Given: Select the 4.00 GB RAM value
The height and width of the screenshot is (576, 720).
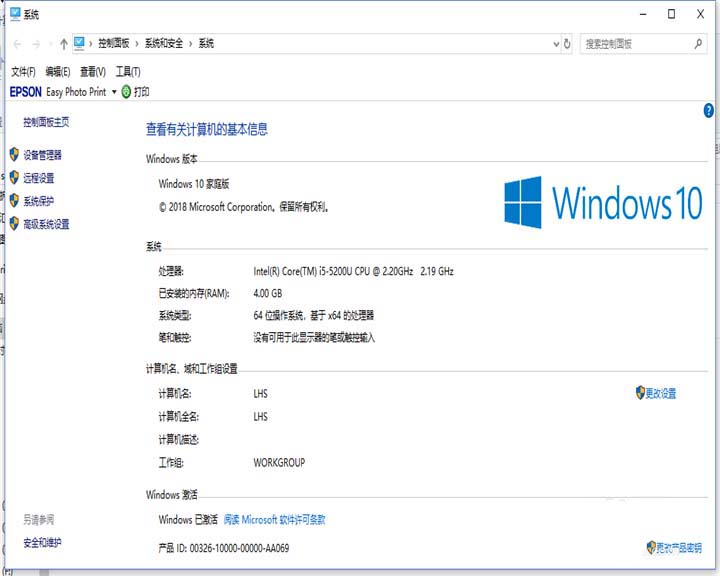Looking at the screenshot, I should pos(268,293).
